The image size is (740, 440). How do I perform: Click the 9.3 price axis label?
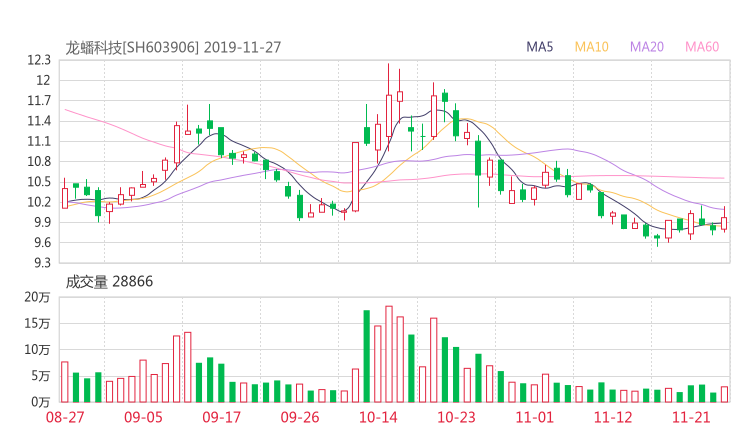coord(42,263)
